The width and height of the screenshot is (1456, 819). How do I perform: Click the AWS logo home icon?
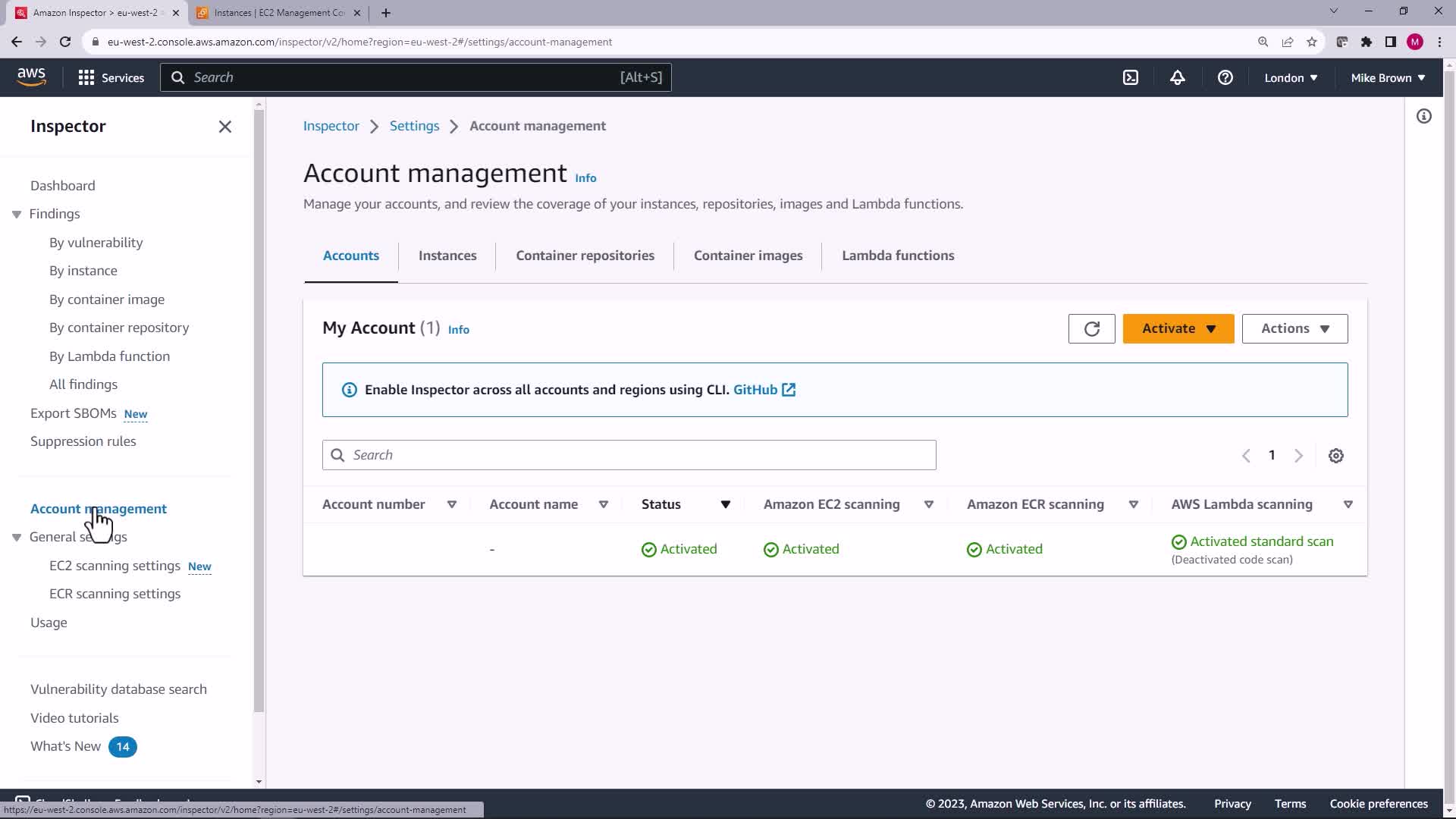click(31, 77)
